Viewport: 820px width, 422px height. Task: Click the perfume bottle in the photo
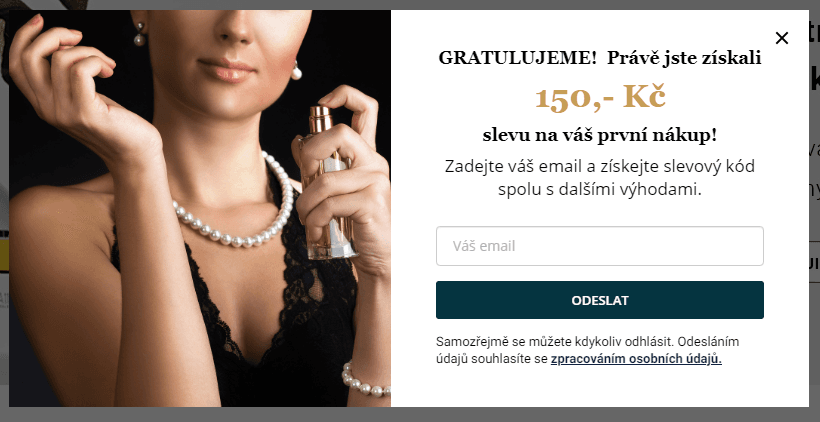(328, 183)
